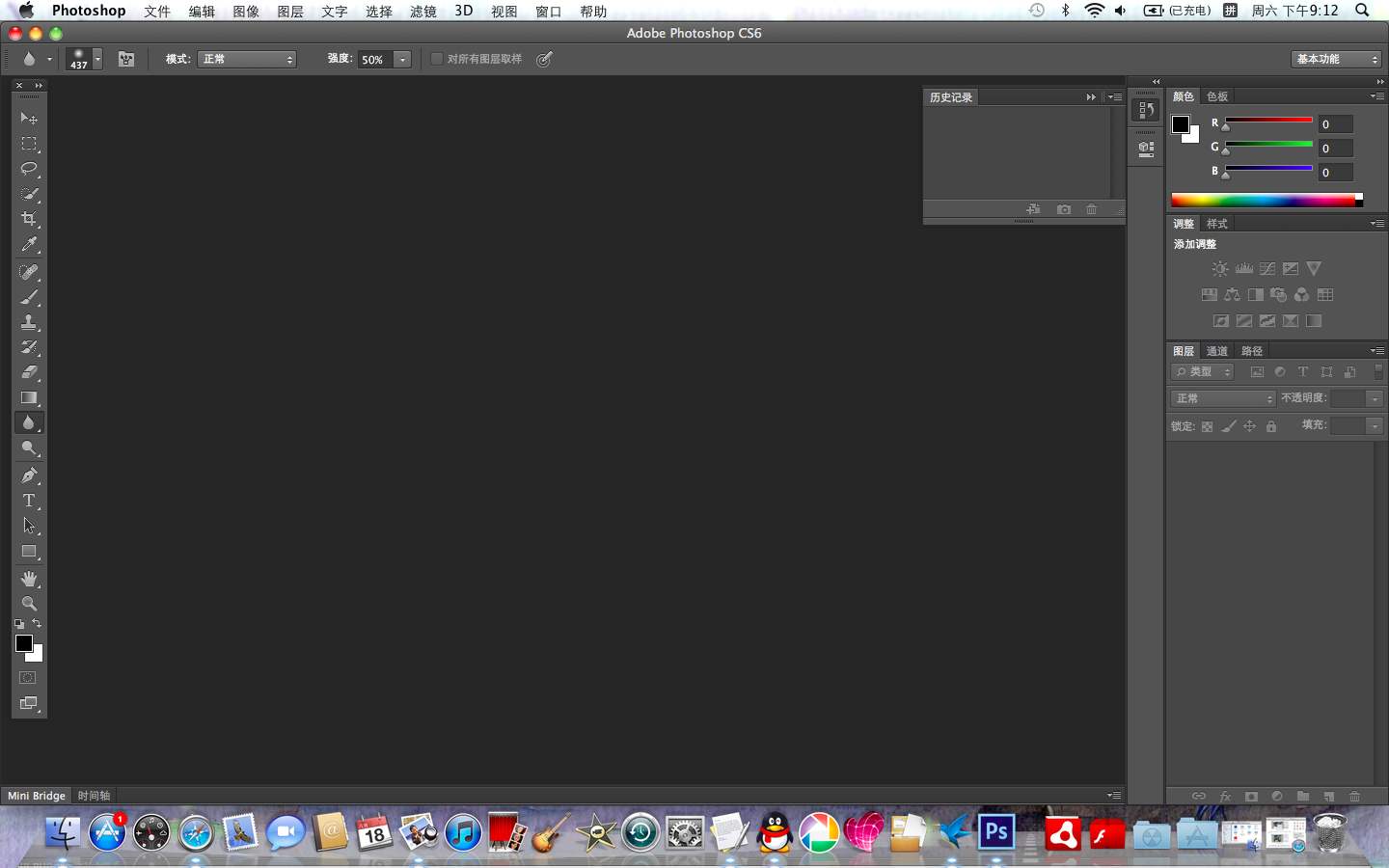Open the Mini Bridge panel
1389x868 pixels.
click(37, 796)
